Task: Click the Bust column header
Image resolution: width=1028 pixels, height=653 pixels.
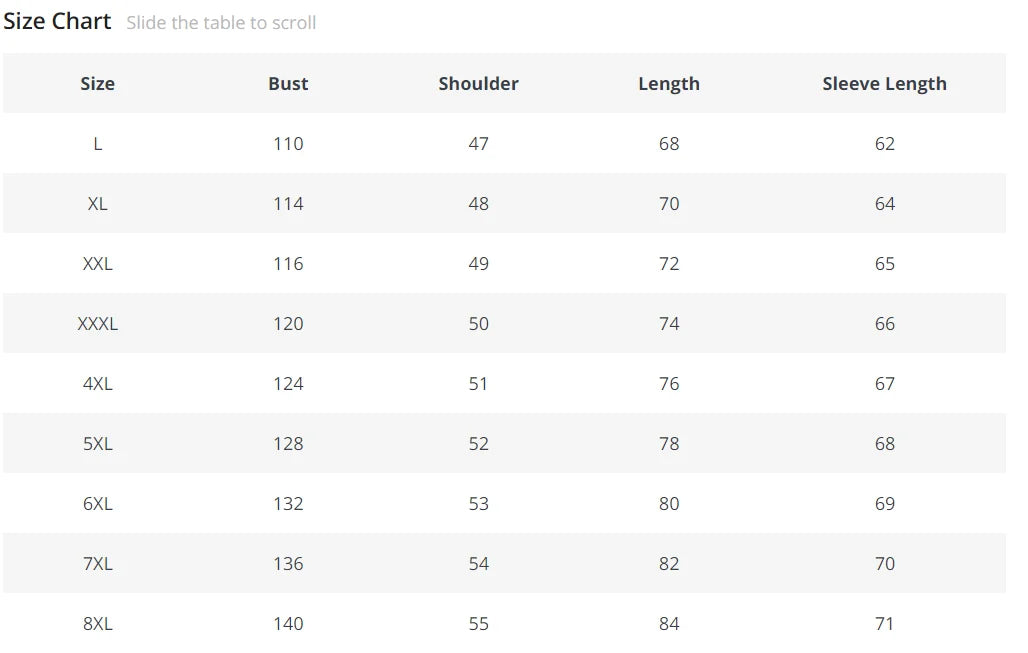Action: [288, 84]
